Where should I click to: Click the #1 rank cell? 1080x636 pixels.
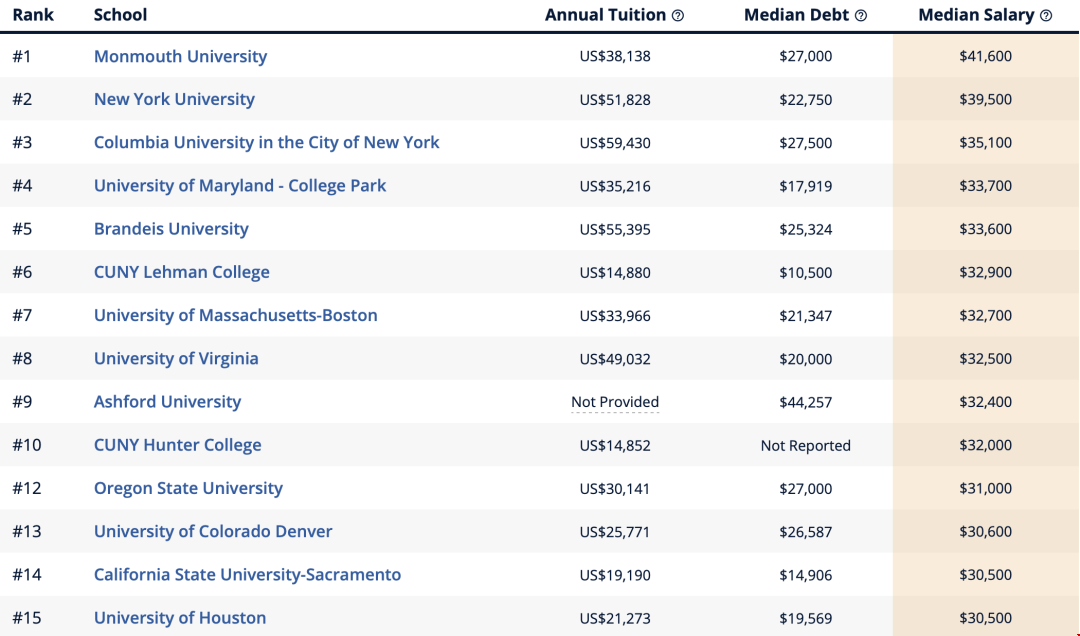(x=22, y=57)
